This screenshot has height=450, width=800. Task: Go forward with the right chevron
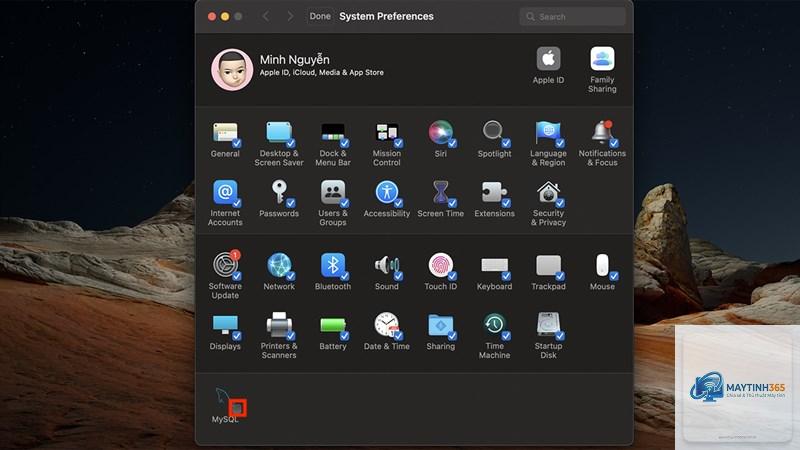tap(290, 16)
